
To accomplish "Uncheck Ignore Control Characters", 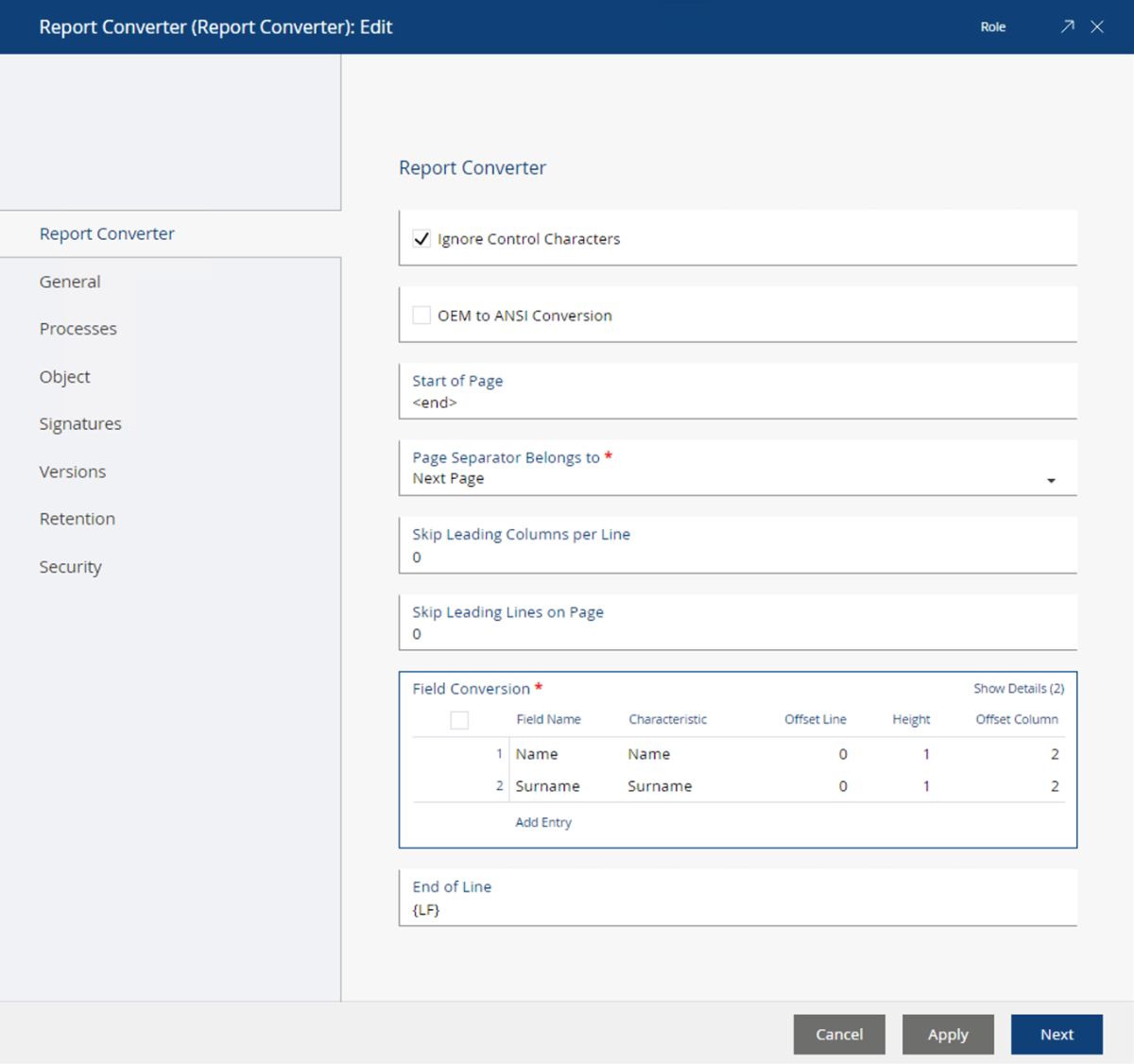I will point(421,238).
